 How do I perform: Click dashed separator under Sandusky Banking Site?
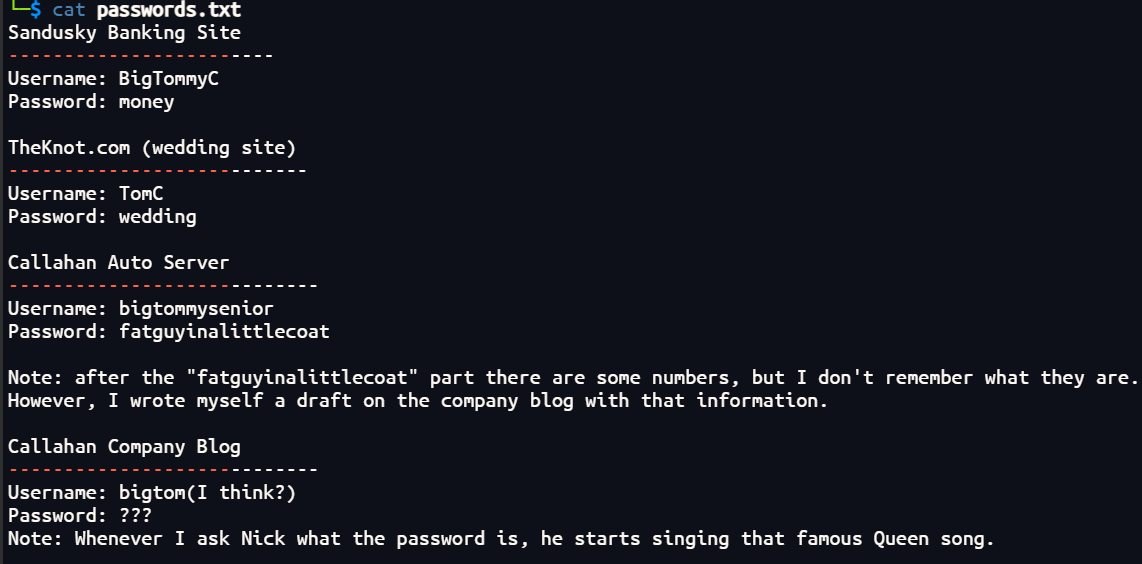[x=141, y=55]
